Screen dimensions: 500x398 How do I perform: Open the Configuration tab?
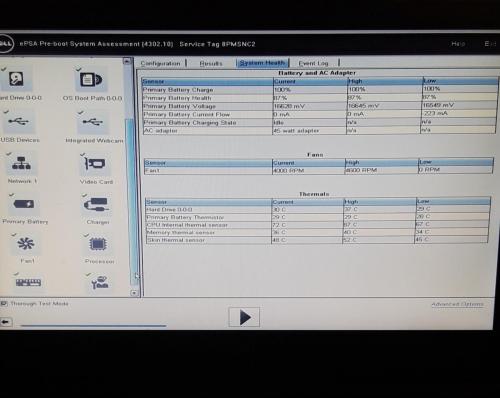tap(160, 63)
